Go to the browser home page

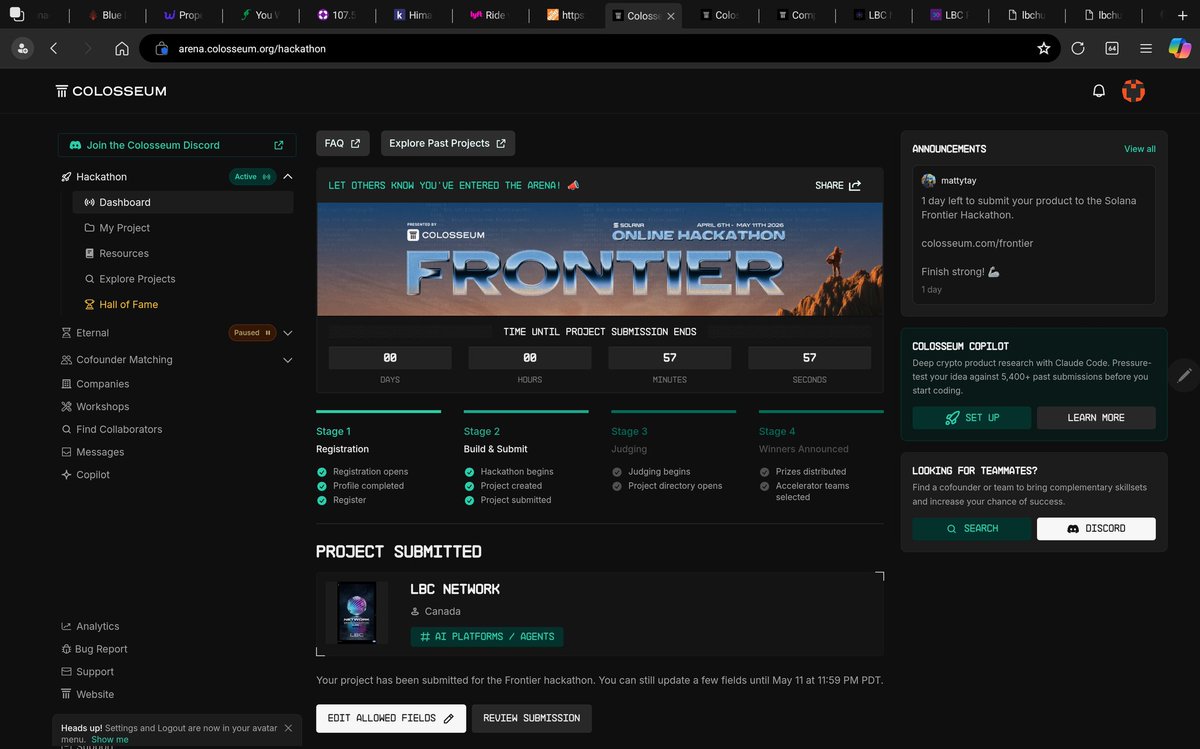(x=122, y=48)
